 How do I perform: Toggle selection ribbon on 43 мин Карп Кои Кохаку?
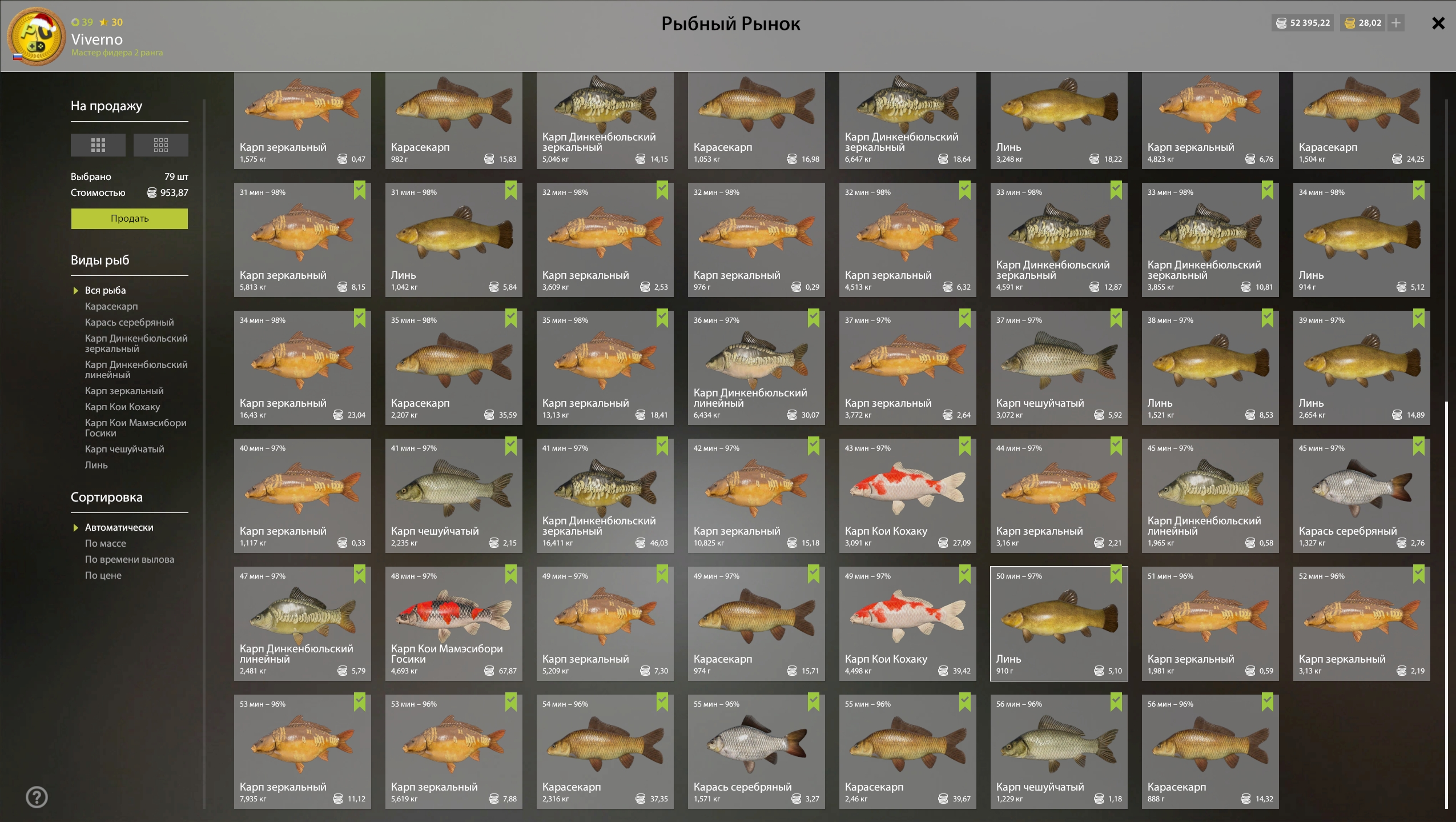point(964,446)
